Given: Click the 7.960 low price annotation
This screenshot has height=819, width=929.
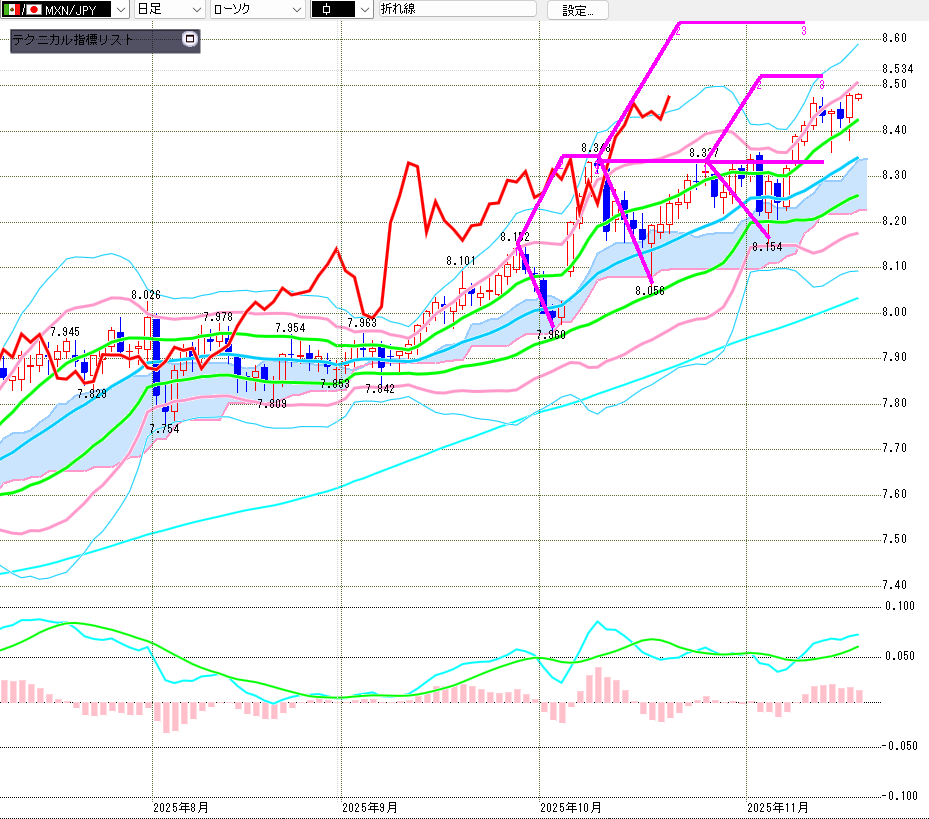Looking at the screenshot, I should pos(552,336).
